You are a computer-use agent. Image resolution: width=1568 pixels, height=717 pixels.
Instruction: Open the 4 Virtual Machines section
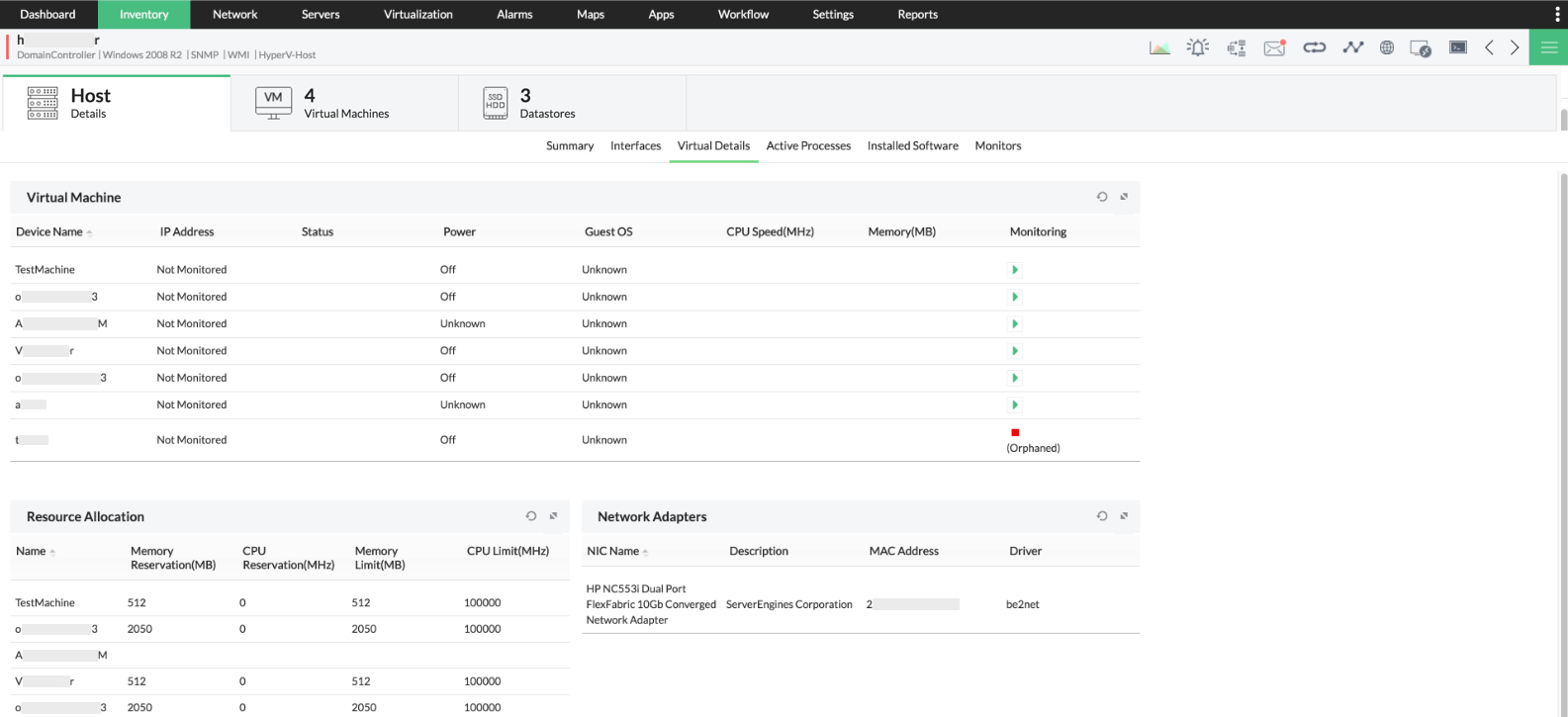pyautogui.click(x=344, y=103)
